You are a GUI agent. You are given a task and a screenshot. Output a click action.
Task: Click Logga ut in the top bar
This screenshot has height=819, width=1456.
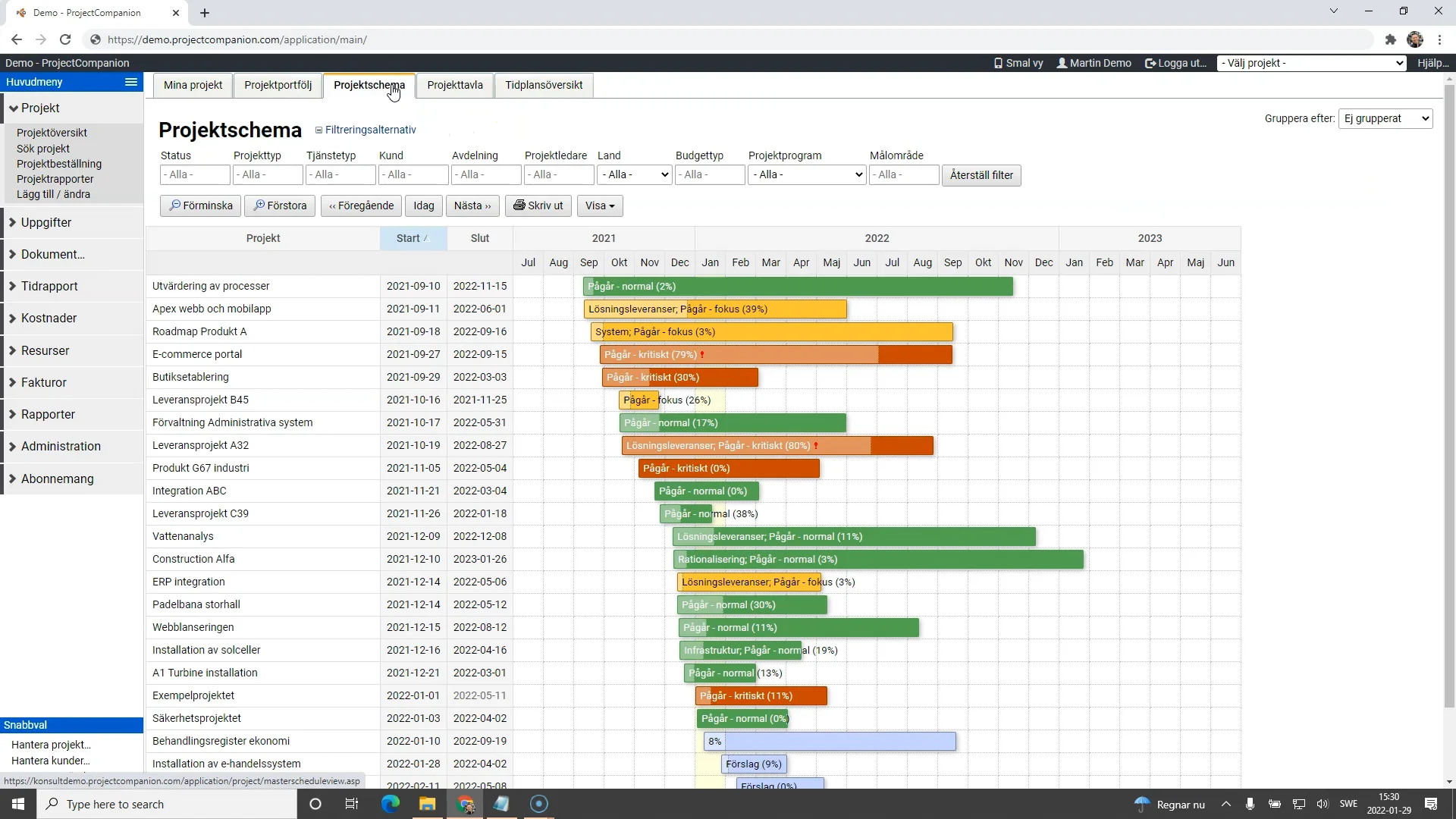tap(1175, 63)
